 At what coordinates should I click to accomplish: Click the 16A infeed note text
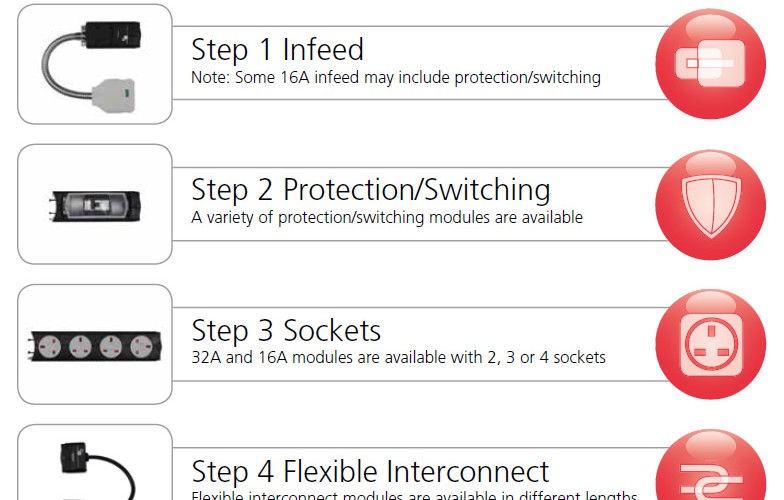[396, 77]
